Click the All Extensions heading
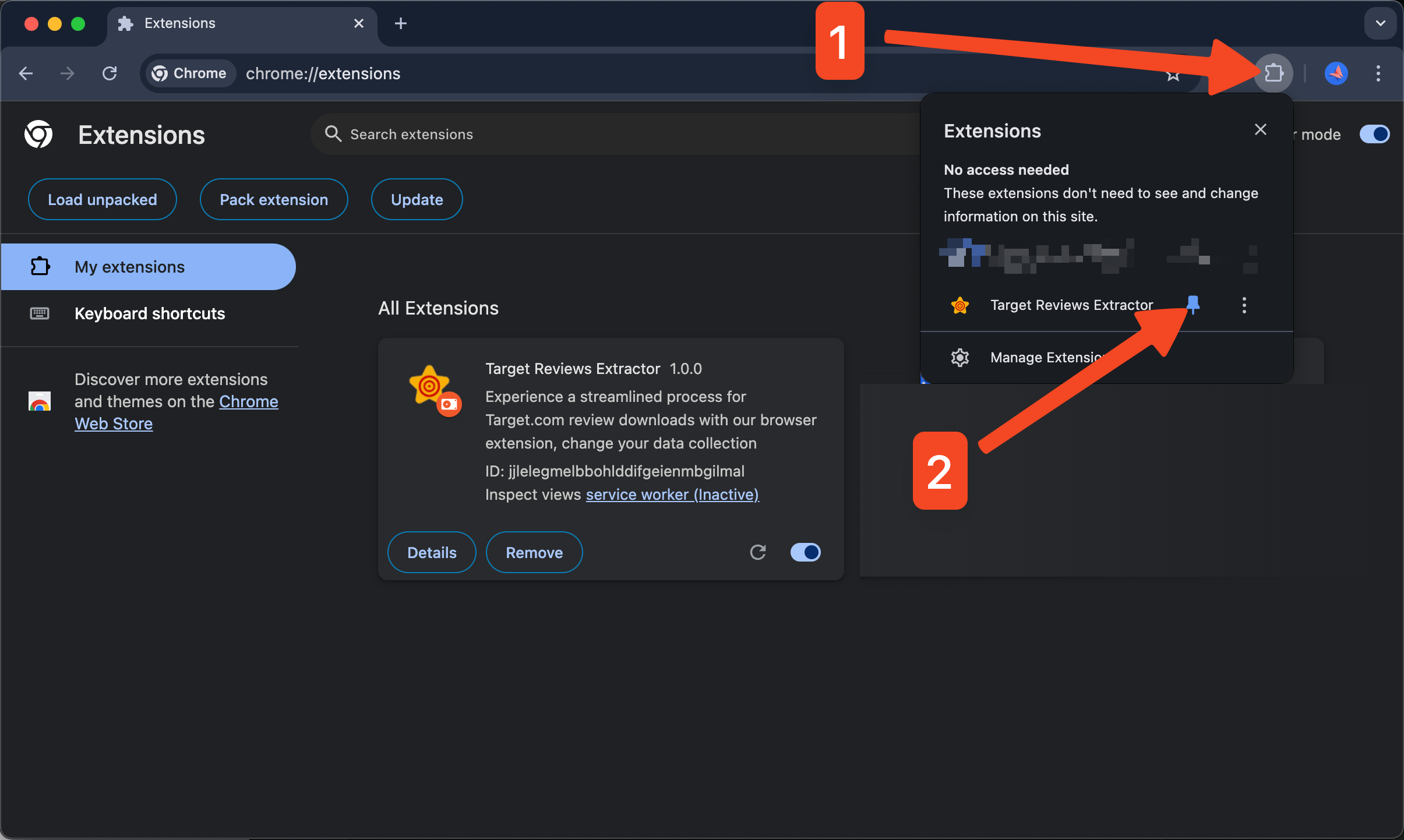Viewport: 1404px width, 840px height. click(438, 308)
